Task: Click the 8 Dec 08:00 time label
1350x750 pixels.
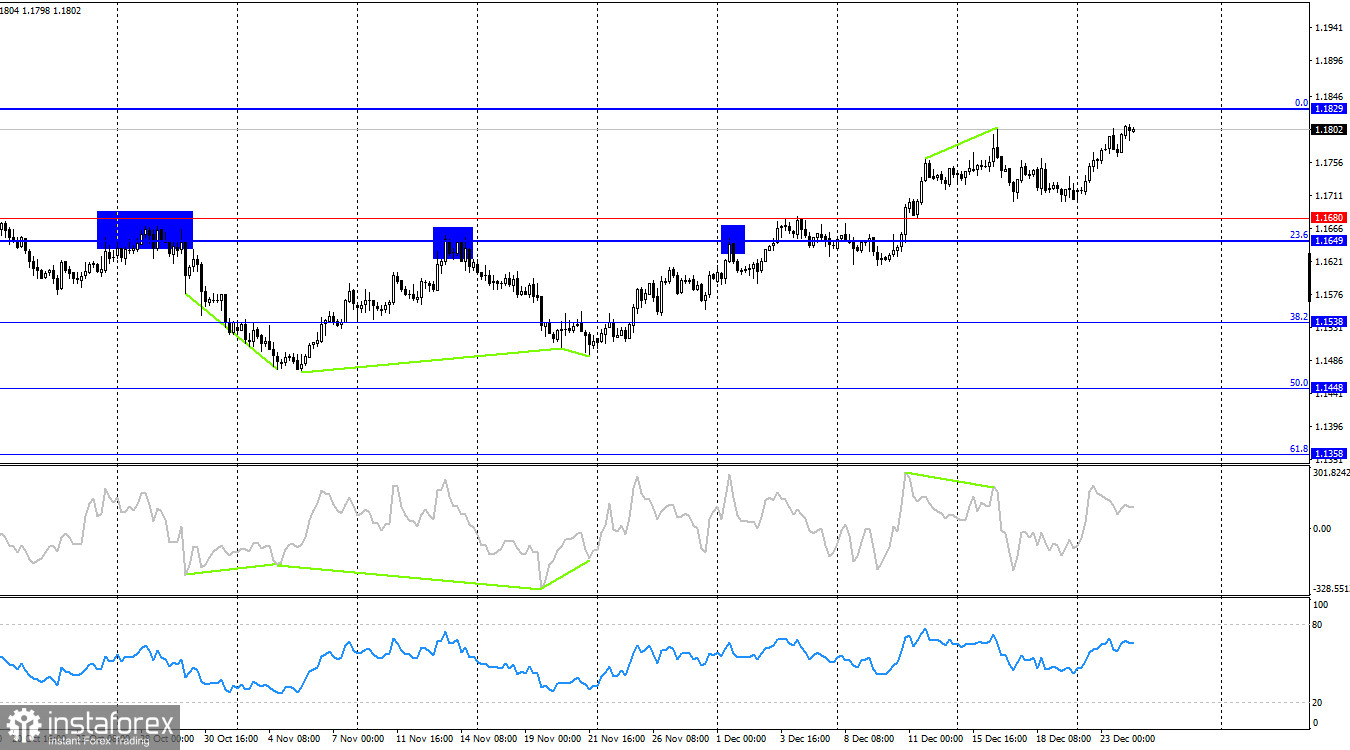Action: tap(869, 739)
